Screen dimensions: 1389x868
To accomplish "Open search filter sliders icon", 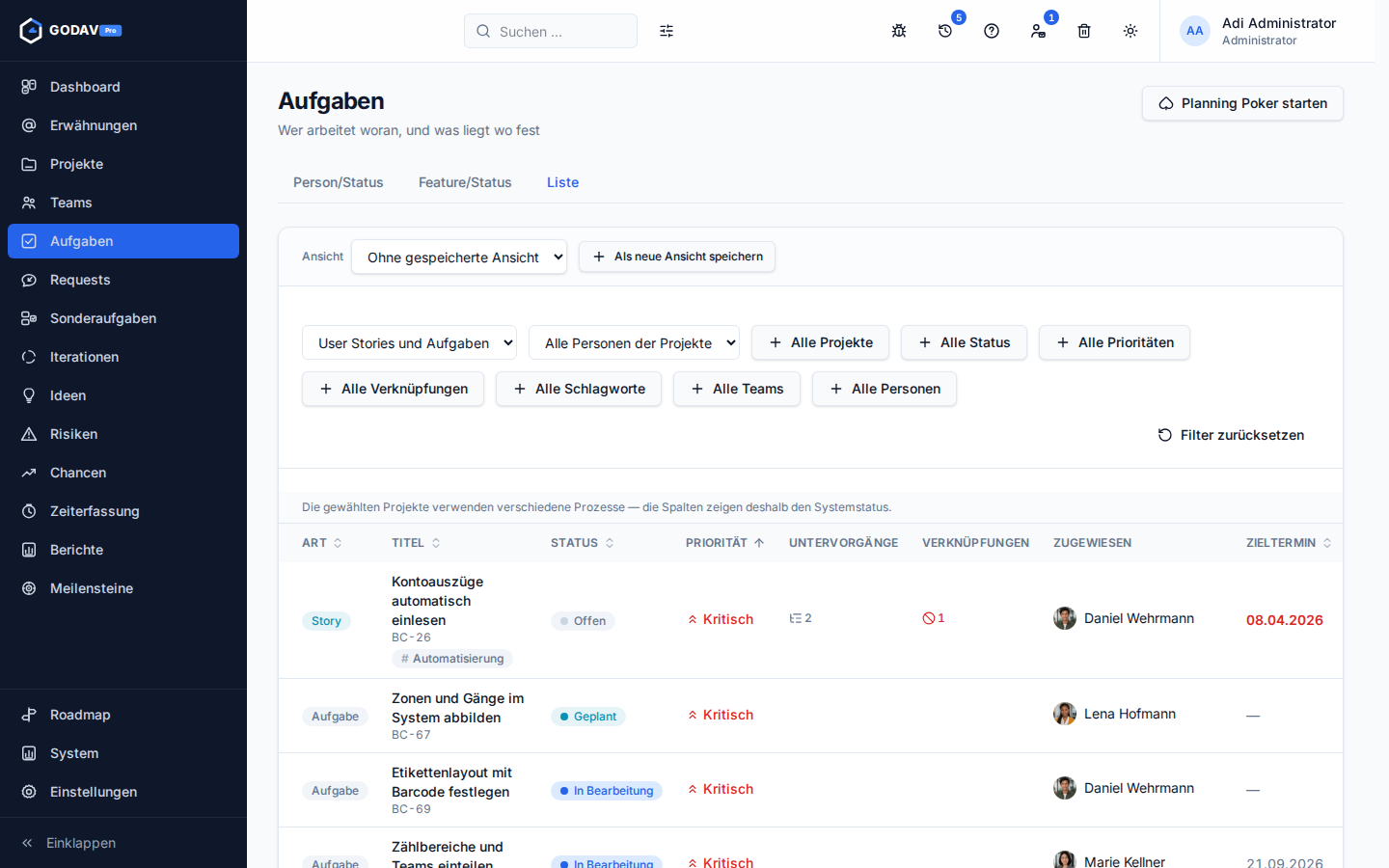I will [x=667, y=31].
